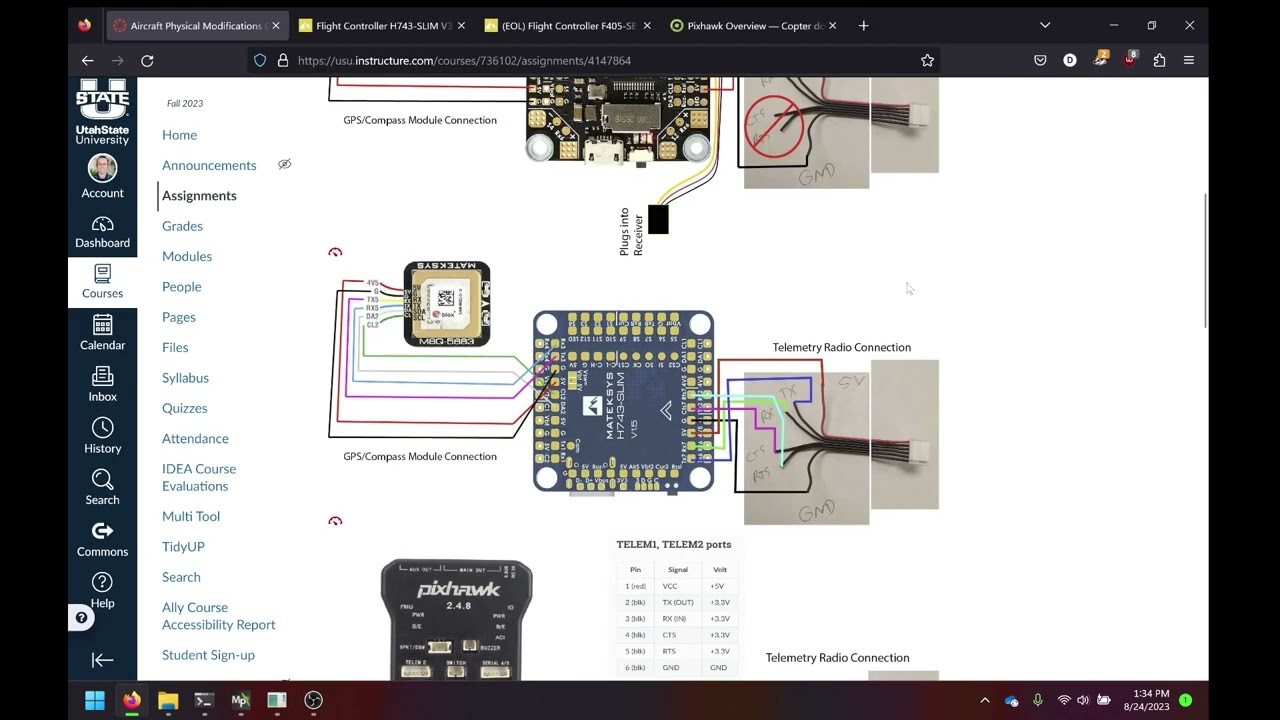Open the Canvas Help menu

(102, 591)
